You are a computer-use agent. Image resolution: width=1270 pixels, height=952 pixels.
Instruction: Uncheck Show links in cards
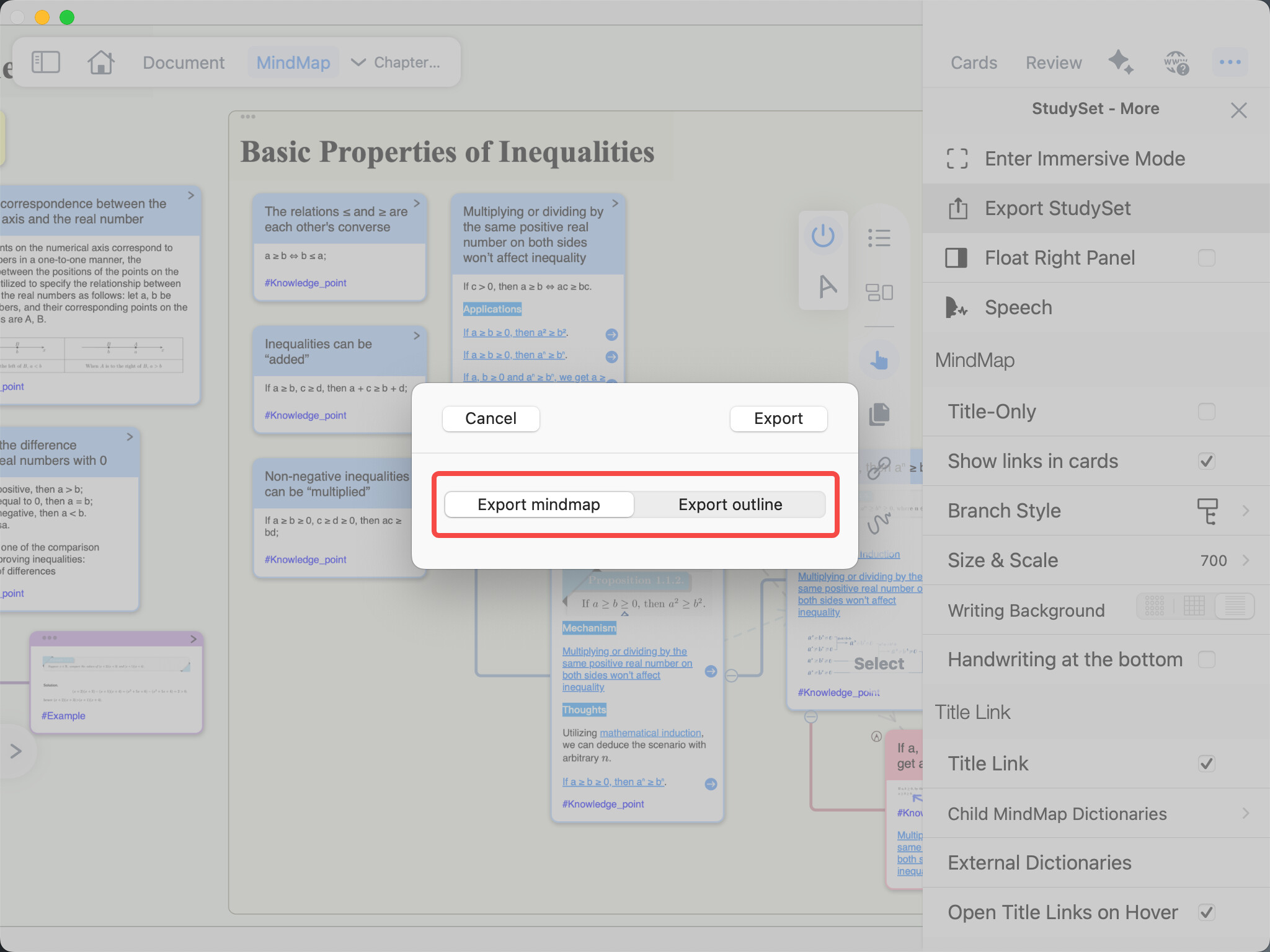pyautogui.click(x=1206, y=461)
